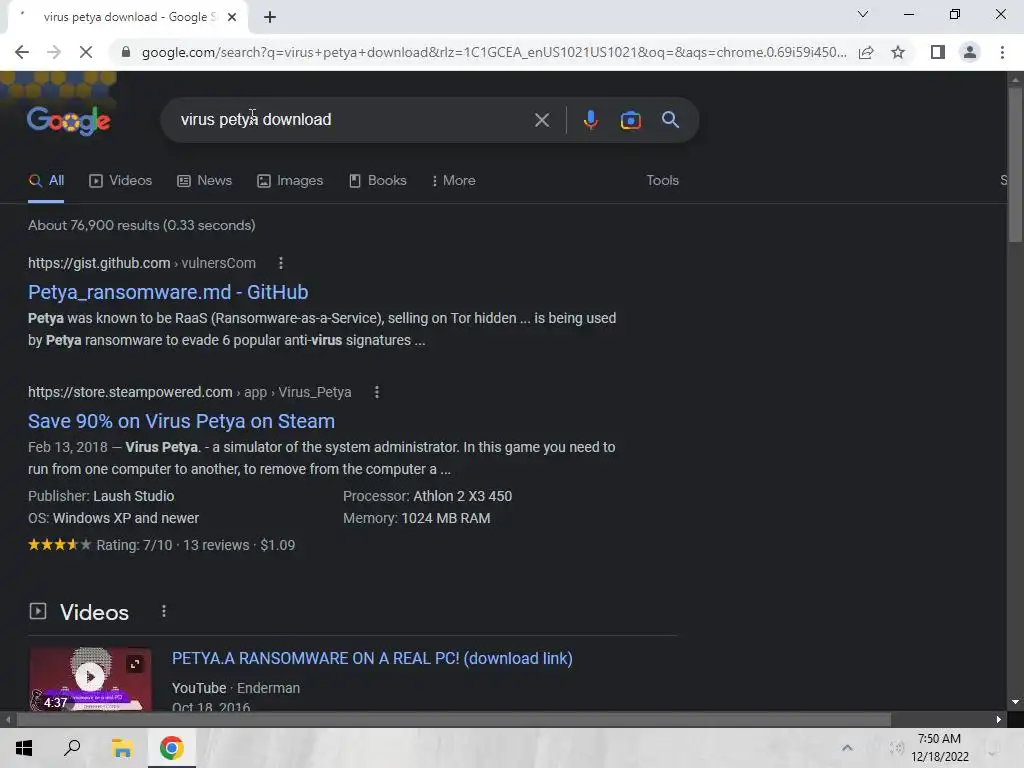
Task: Open Chrome three-dot menu
Action: (1002, 52)
